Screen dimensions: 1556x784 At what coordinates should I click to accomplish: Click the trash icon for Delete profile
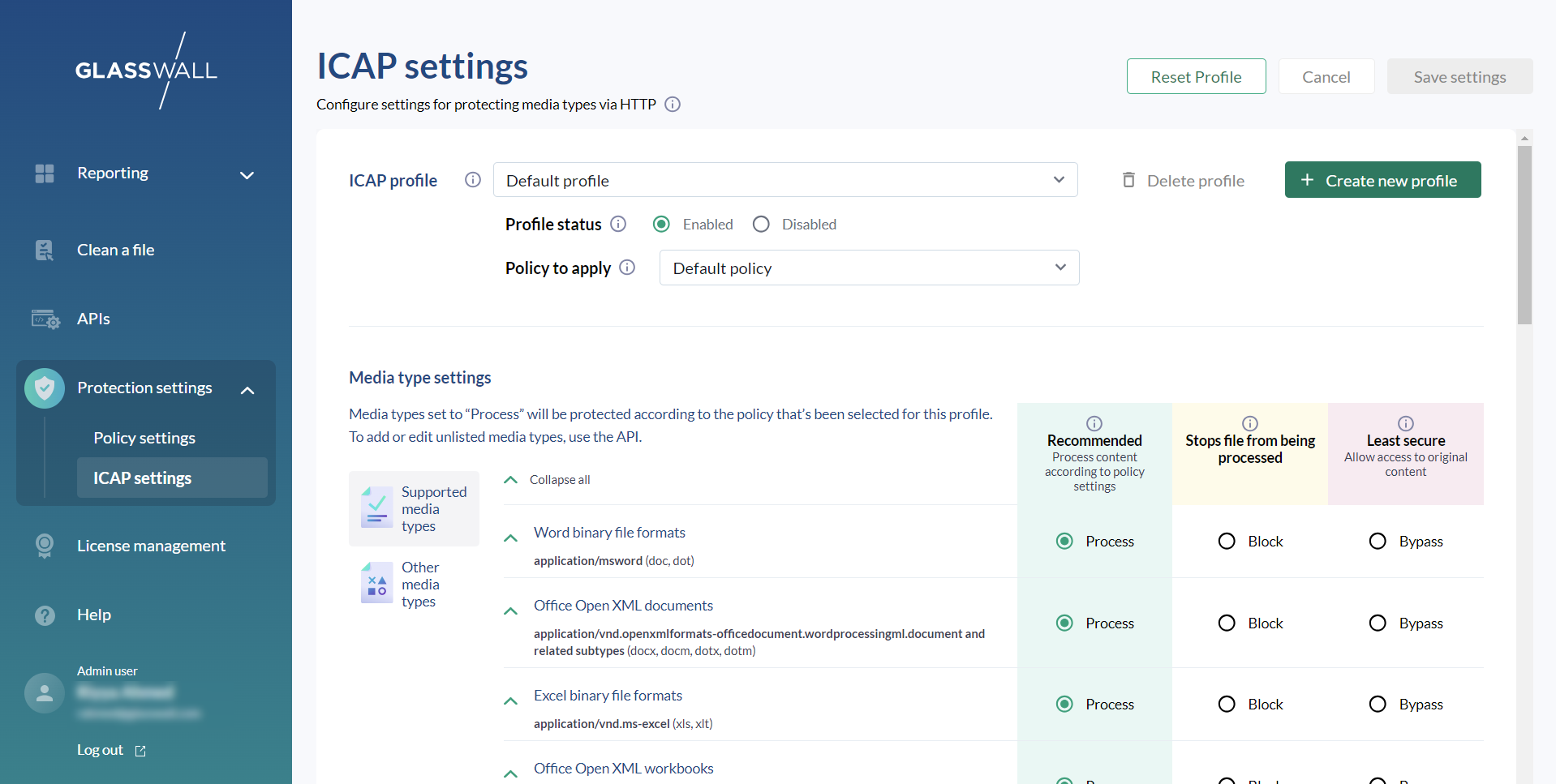tap(1128, 180)
